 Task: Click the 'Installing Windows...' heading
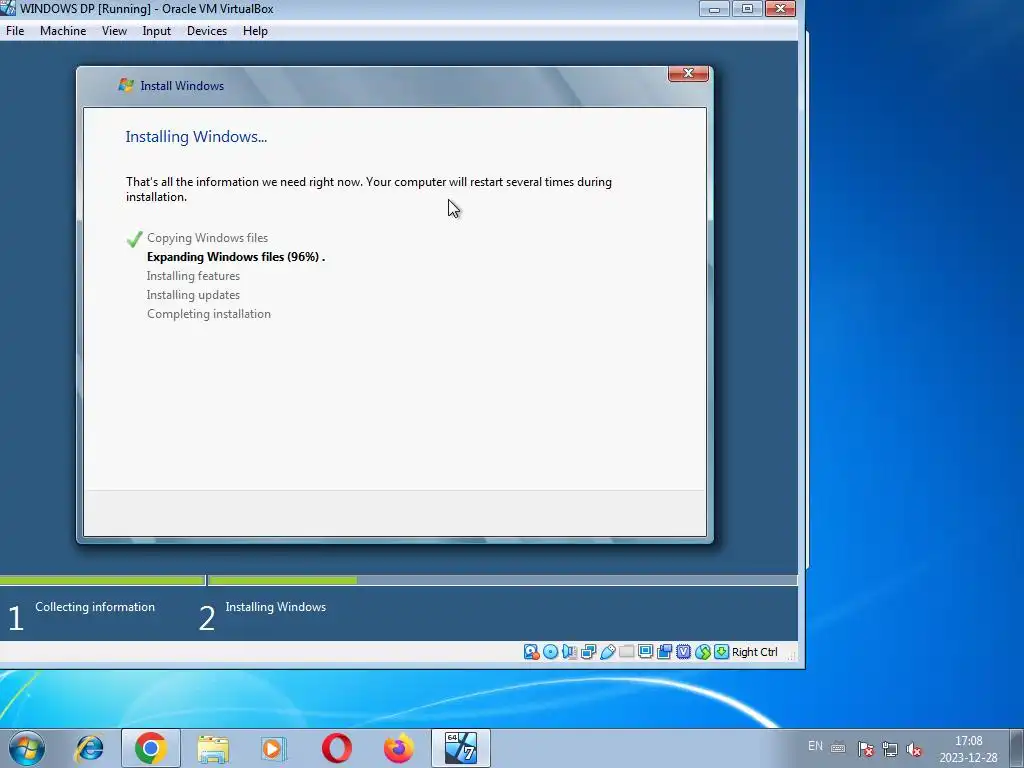[196, 136]
